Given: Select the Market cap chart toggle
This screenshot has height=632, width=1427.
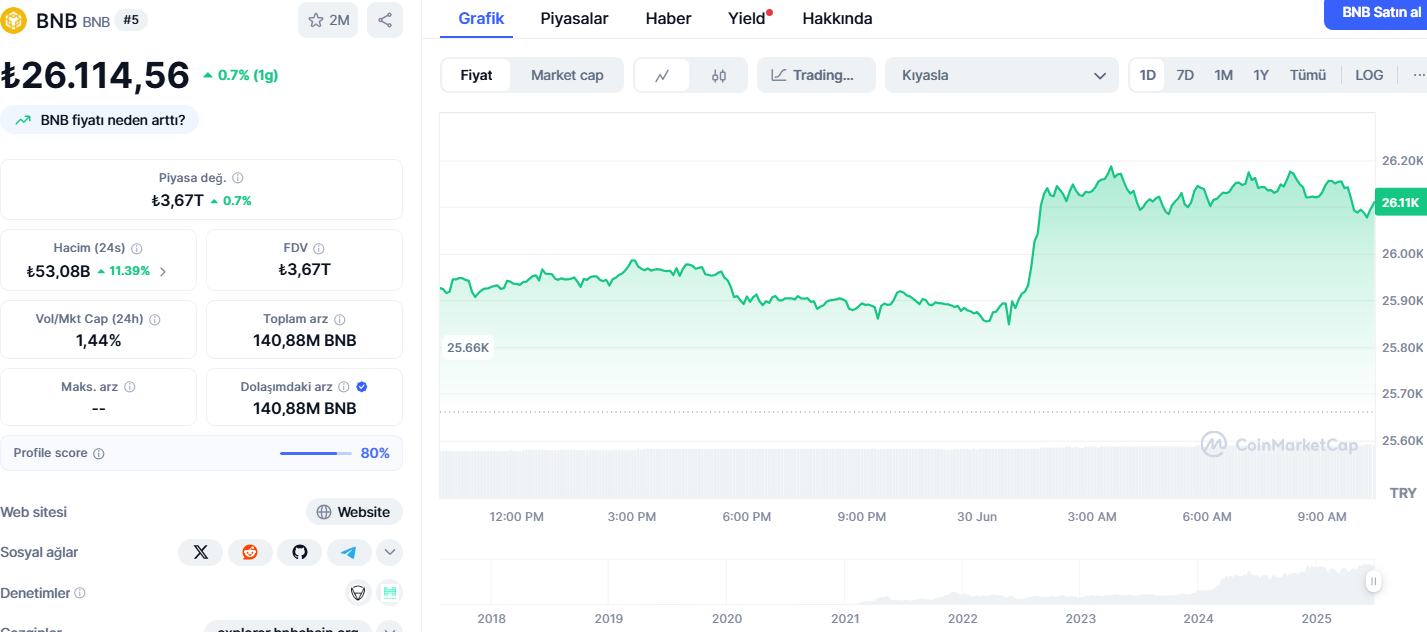Looking at the screenshot, I should pyautogui.click(x=567, y=75).
